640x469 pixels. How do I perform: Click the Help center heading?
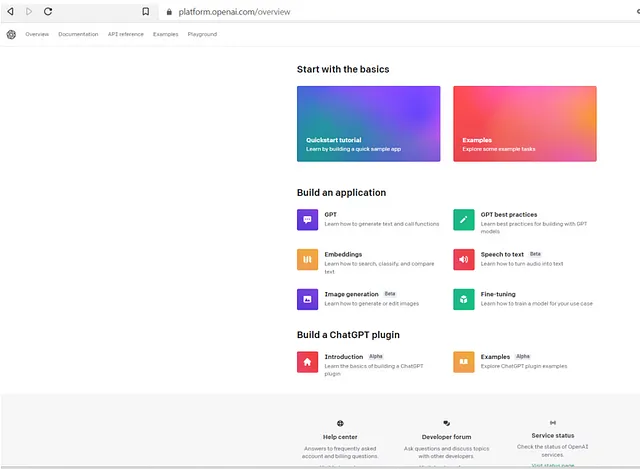click(340, 437)
